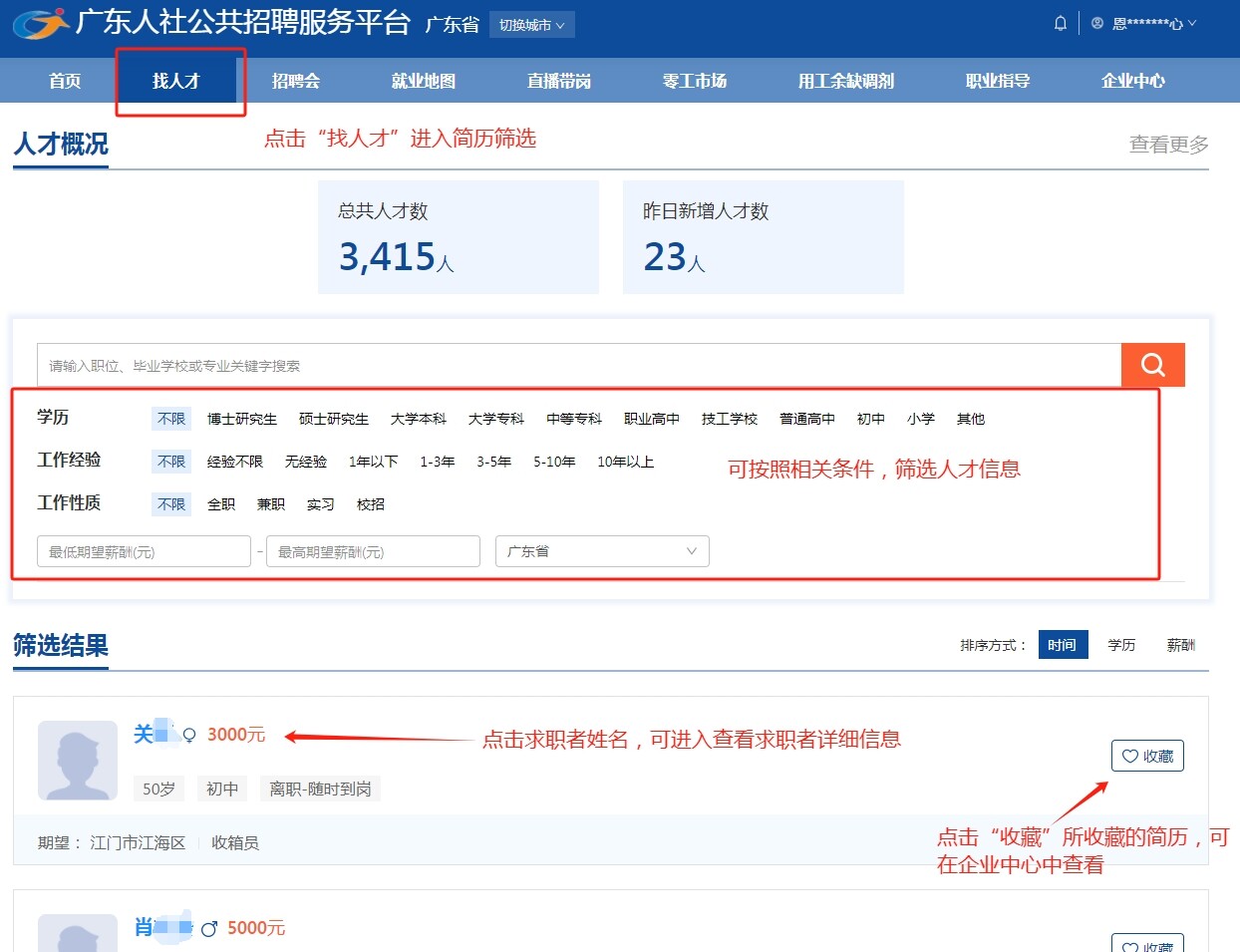Select 硕士研究生 education filter
Viewport: 1240px width, 952px height.
pyautogui.click(x=333, y=419)
